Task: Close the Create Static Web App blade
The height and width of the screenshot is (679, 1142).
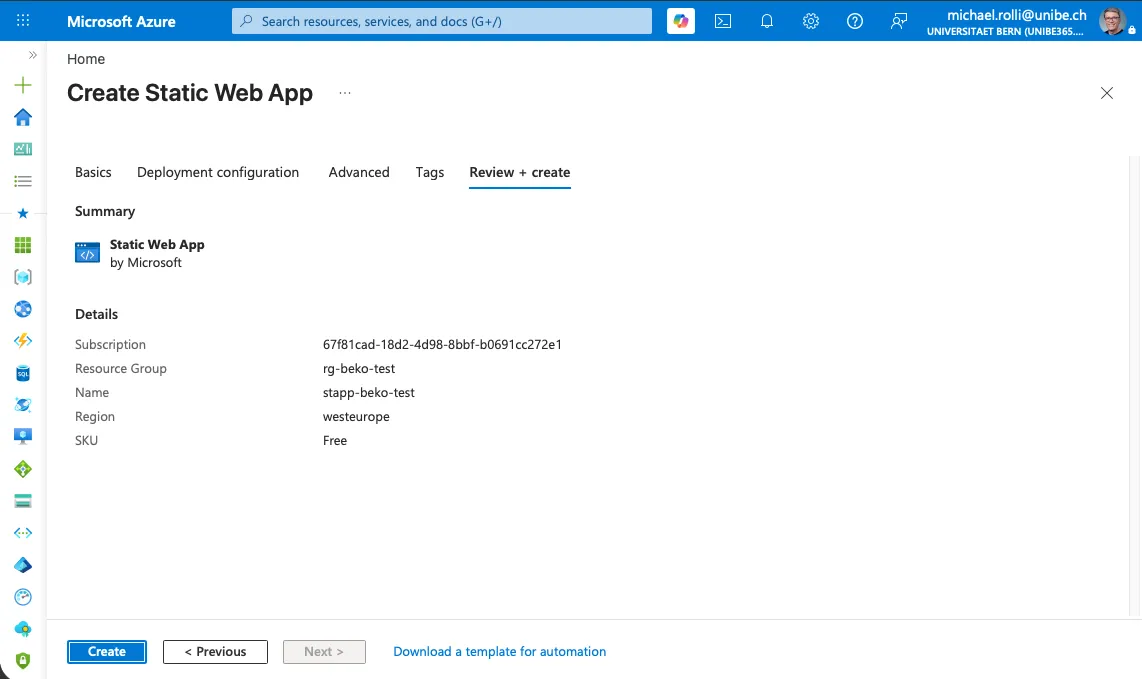Action: (x=1106, y=93)
